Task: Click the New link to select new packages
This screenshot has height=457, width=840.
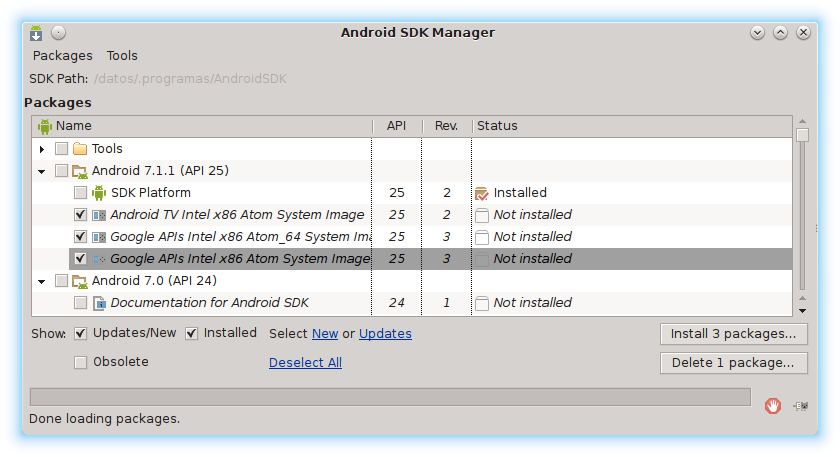Action: click(x=325, y=334)
